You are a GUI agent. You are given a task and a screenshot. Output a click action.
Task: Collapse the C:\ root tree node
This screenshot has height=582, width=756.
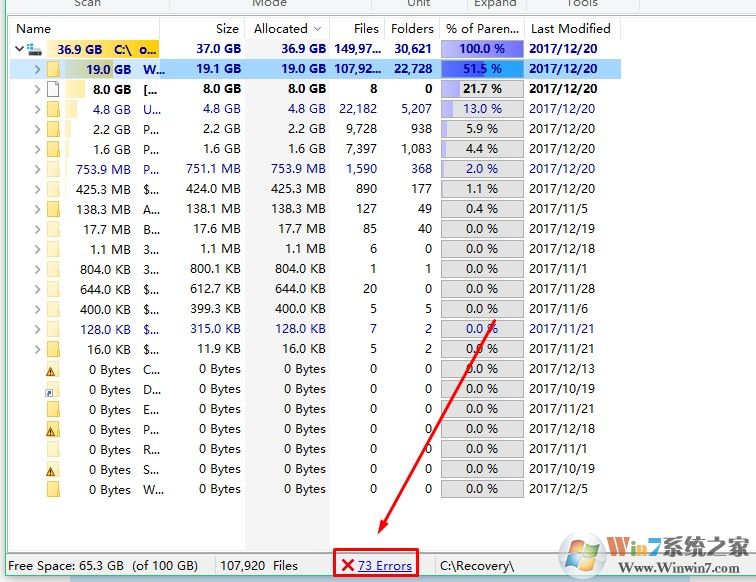point(20,49)
